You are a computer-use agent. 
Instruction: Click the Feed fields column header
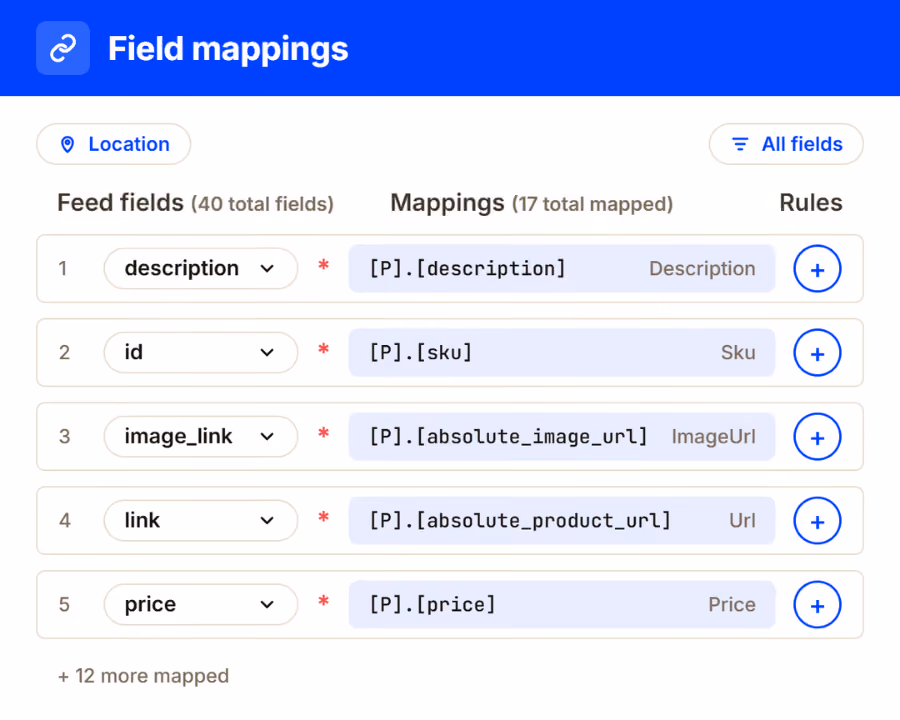[x=121, y=203]
